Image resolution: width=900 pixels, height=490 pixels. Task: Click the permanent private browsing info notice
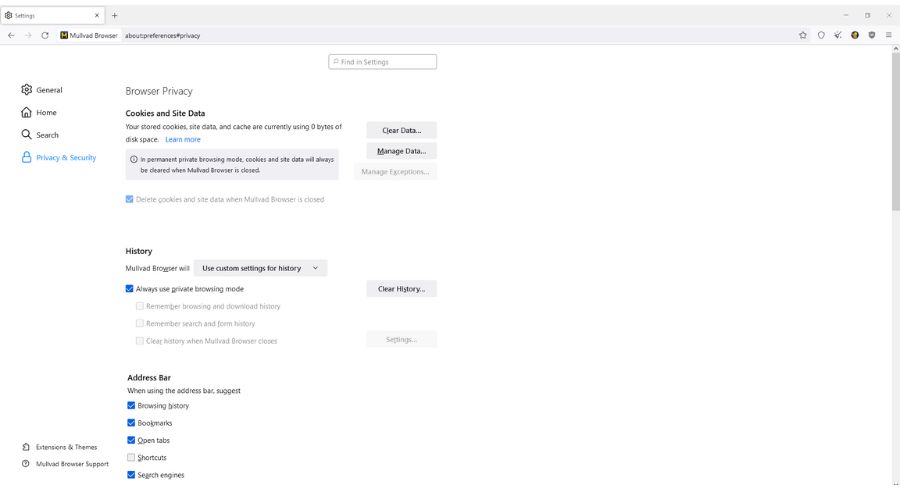(x=232, y=165)
